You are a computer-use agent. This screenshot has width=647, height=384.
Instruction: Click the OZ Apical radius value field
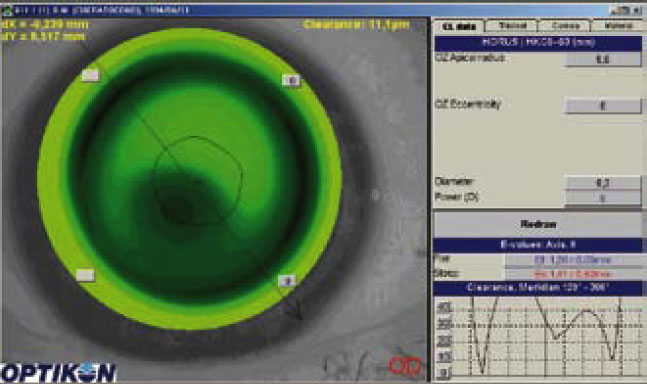click(602, 59)
